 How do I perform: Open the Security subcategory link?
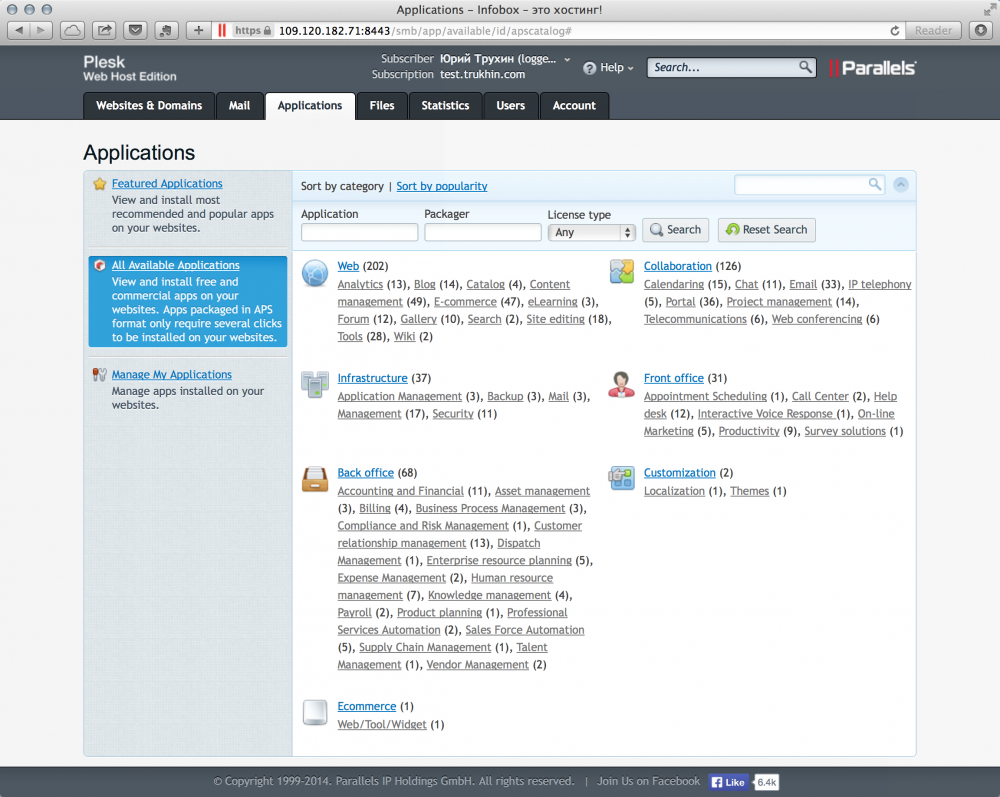(453, 414)
